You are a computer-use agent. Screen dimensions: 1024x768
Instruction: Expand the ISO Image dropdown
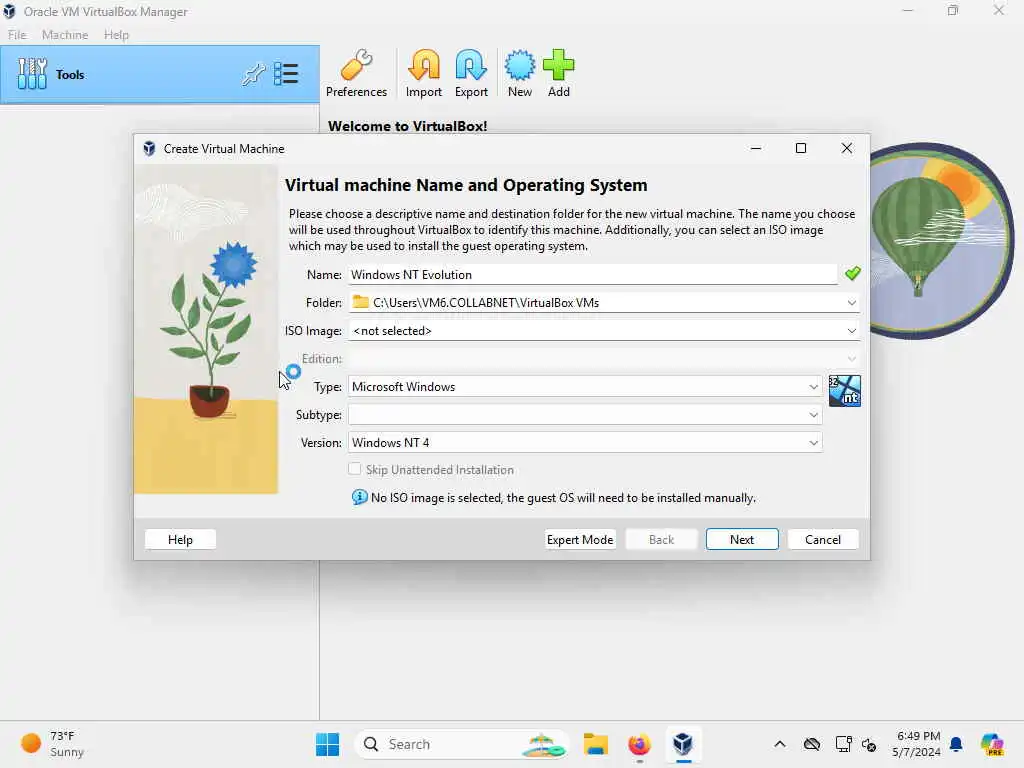pyautogui.click(x=852, y=330)
